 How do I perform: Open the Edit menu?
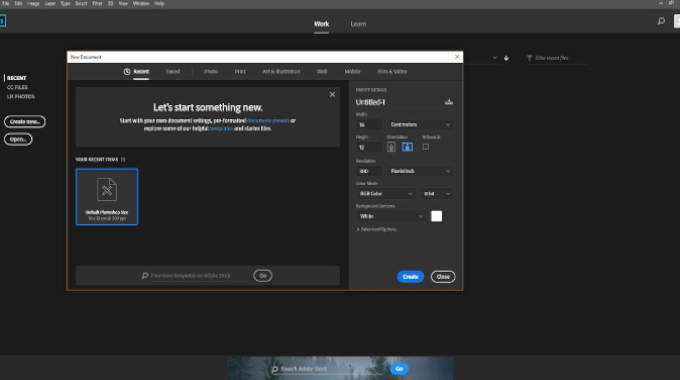(x=18, y=3)
